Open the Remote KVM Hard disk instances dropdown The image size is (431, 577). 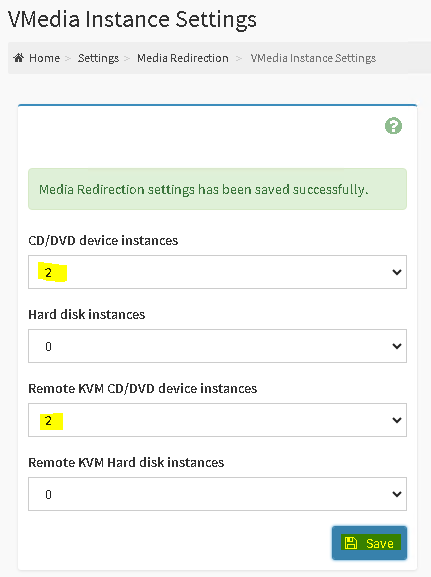coord(218,494)
